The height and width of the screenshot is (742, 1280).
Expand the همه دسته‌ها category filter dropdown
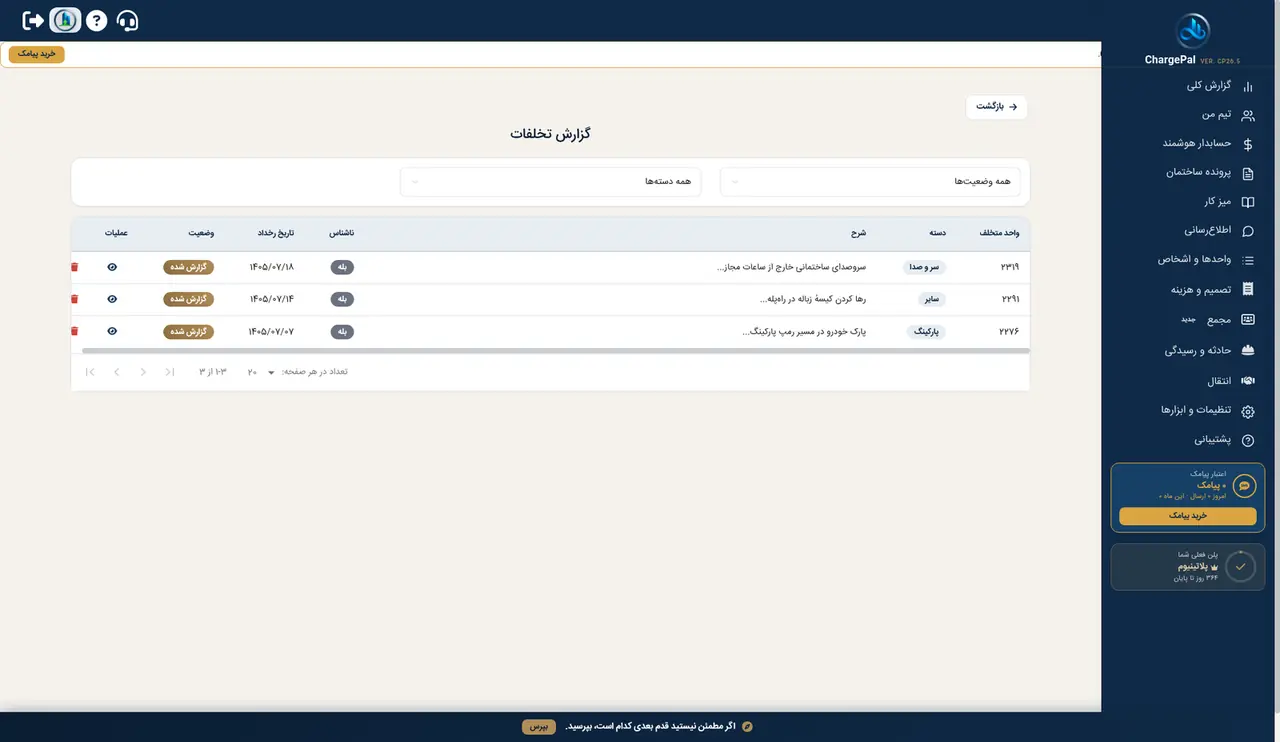pyautogui.click(x=550, y=182)
